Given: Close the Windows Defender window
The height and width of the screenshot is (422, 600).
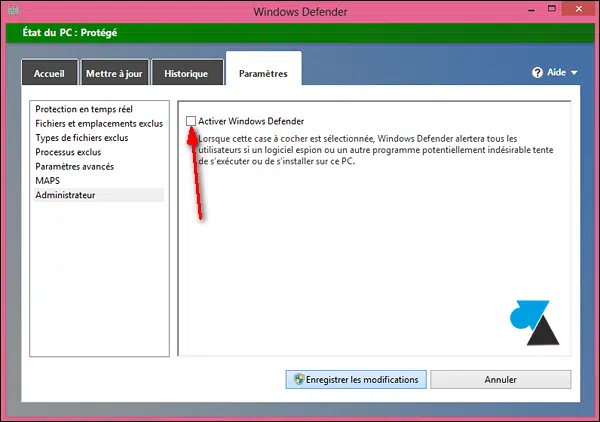Looking at the screenshot, I should [579, 9].
